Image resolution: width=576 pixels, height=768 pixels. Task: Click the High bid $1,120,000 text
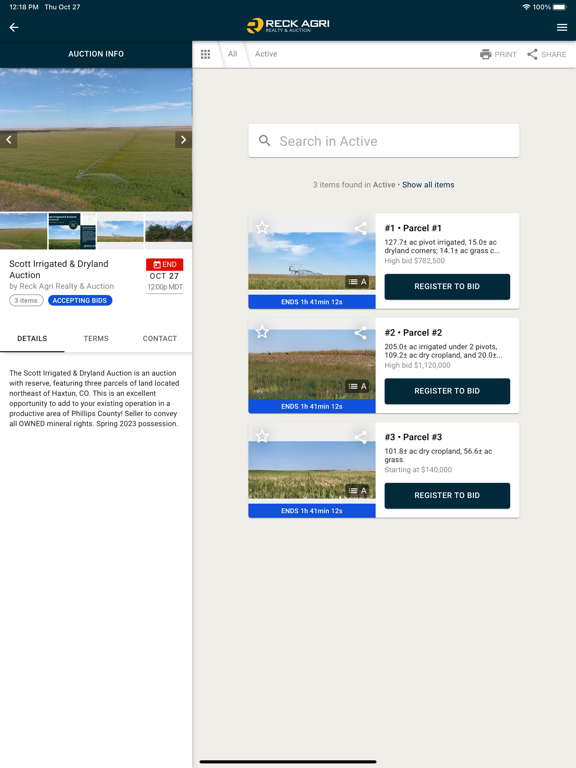tap(417, 365)
